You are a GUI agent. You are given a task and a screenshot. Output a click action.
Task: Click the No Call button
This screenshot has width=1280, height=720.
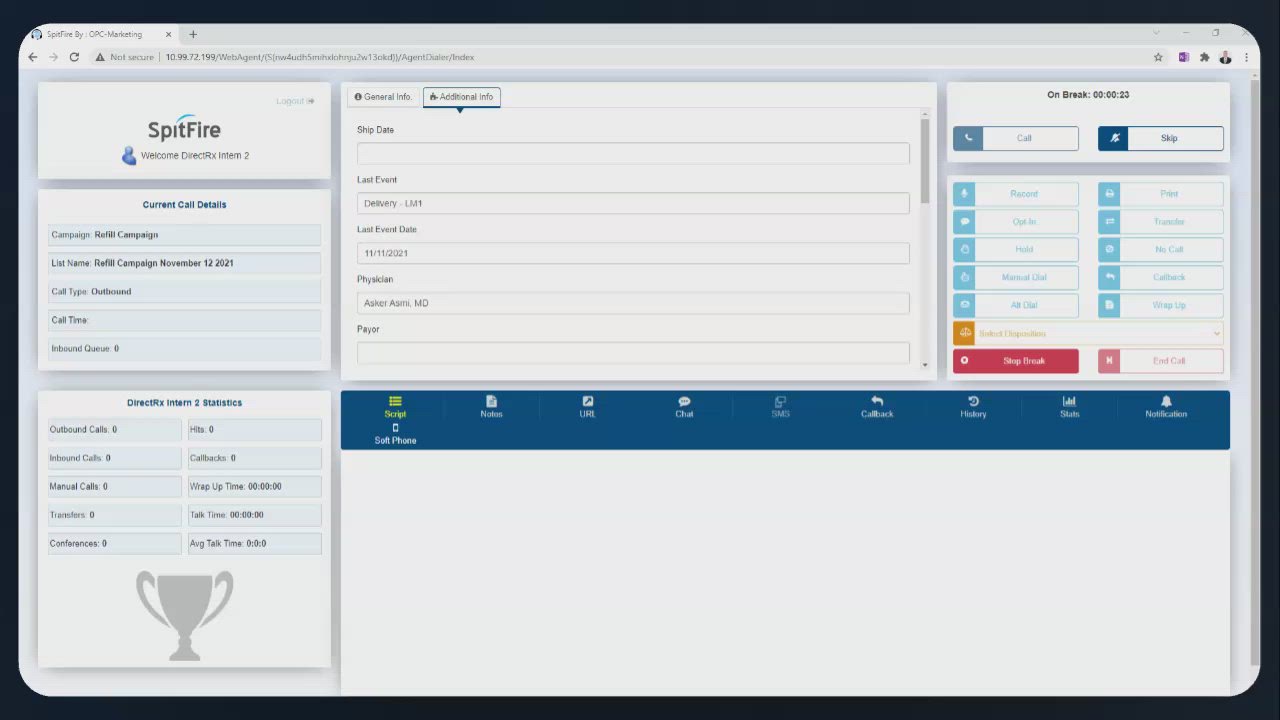(x=1161, y=249)
